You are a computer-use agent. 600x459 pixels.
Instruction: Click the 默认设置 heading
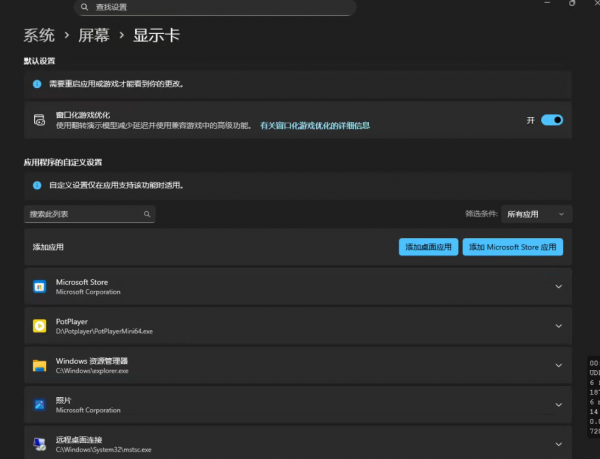(39, 61)
